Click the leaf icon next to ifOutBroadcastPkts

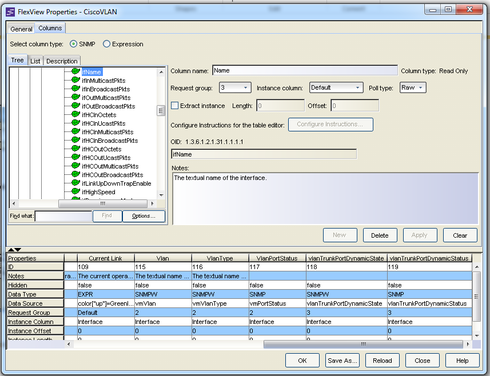[x=76, y=106]
